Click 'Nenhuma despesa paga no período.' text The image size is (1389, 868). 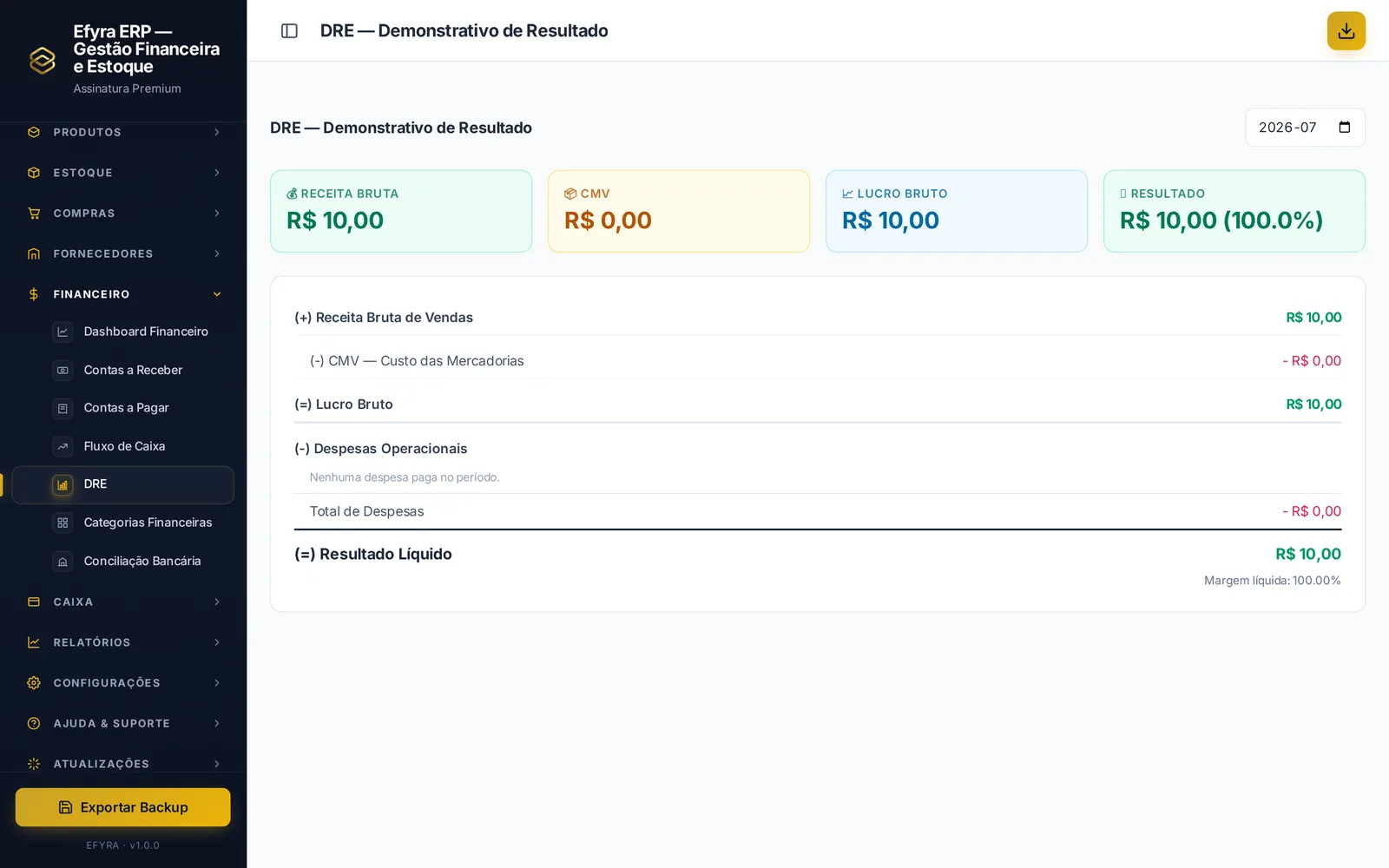click(x=405, y=477)
